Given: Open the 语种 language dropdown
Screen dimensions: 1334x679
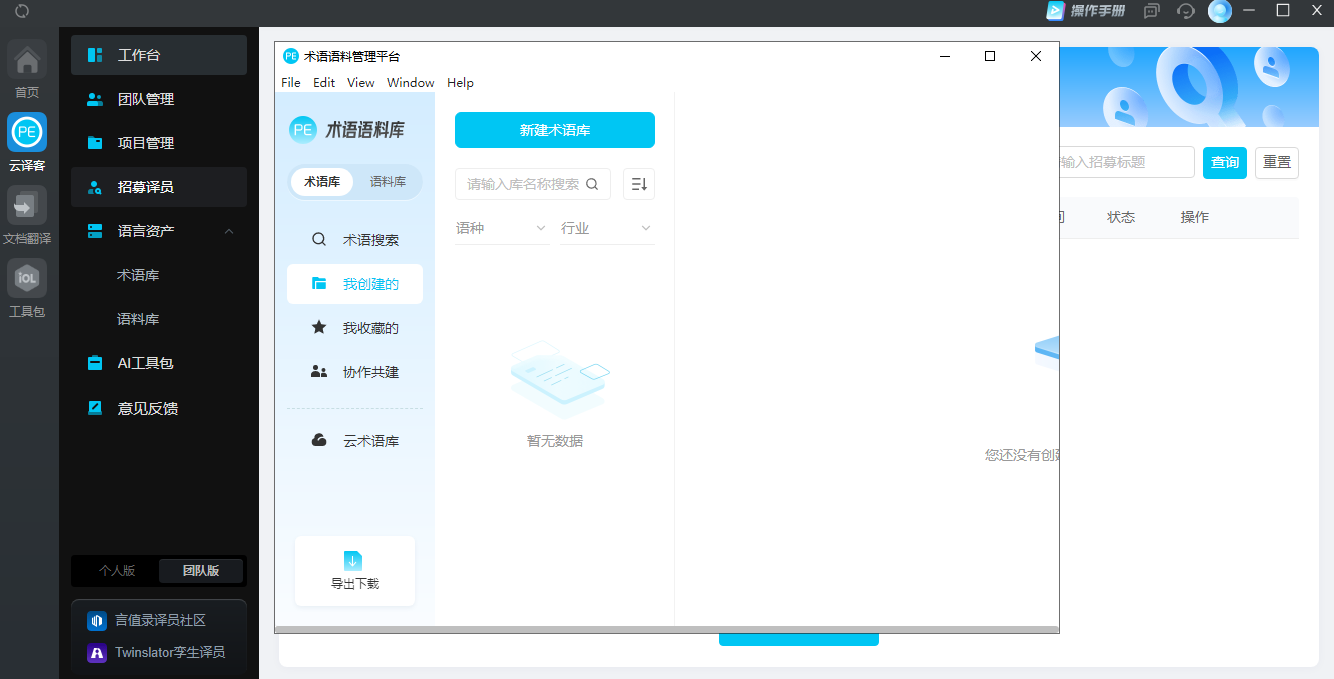Looking at the screenshot, I should (501, 228).
